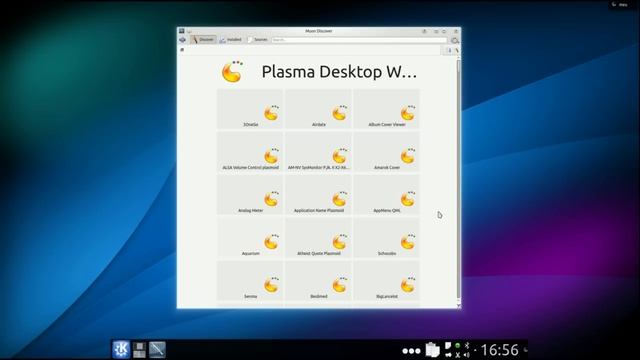This screenshot has height=360, width=640.
Task: Click the Plasma Desktop W… heading
Action: (339, 72)
